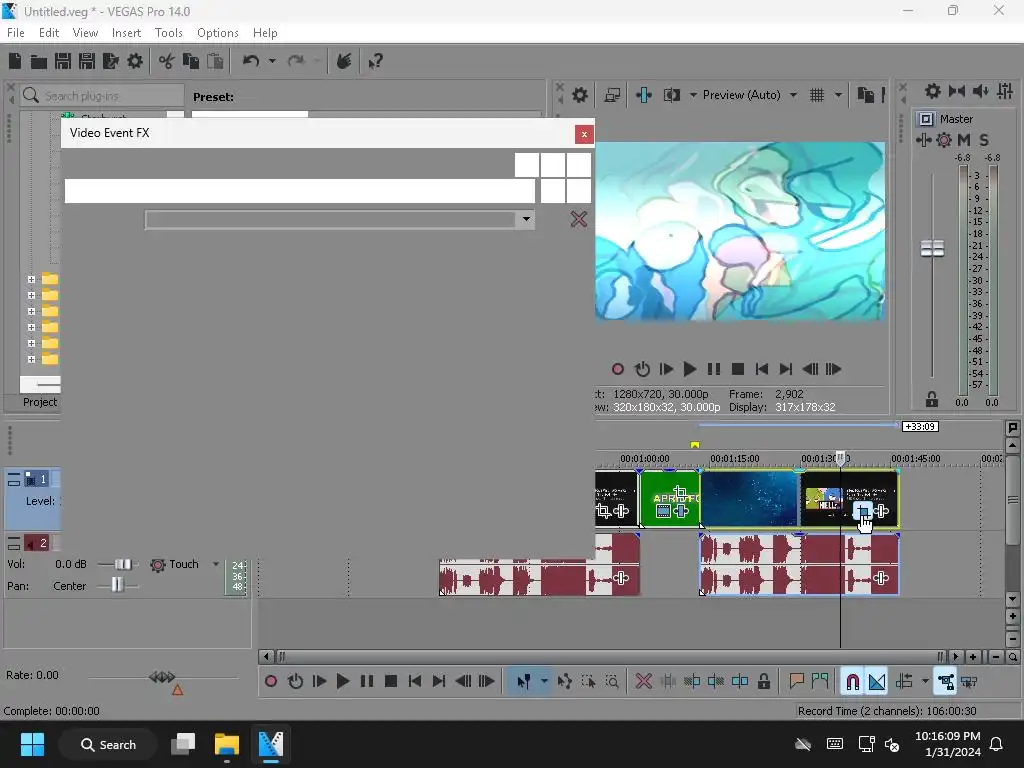
Task: Select the Envelope Edit tool
Action: (x=564, y=682)
